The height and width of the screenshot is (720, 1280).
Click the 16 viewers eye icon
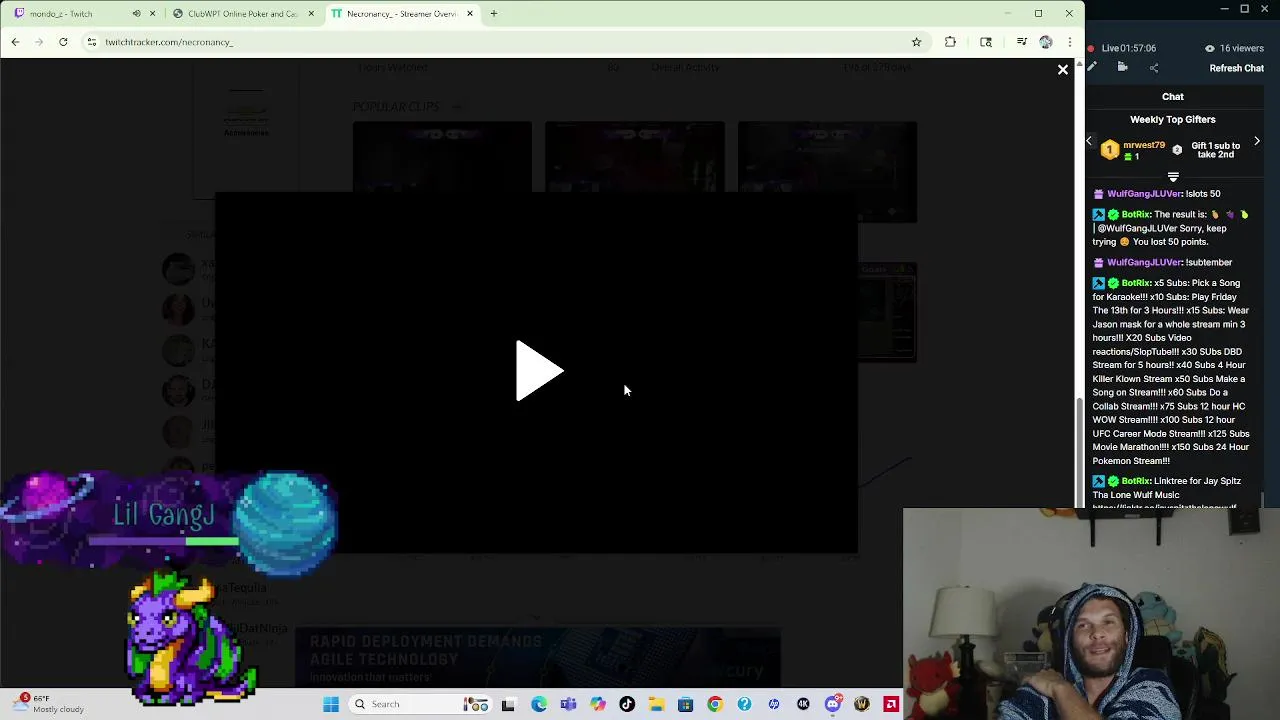click(x=1209, y=48)
